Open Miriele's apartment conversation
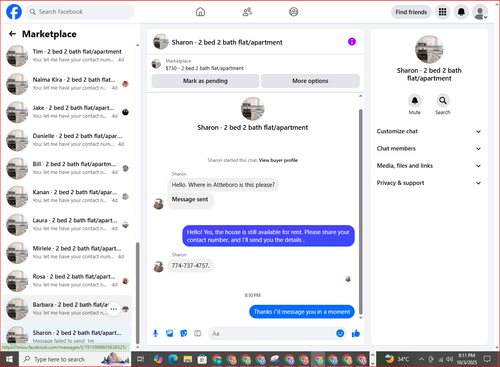 68,252
